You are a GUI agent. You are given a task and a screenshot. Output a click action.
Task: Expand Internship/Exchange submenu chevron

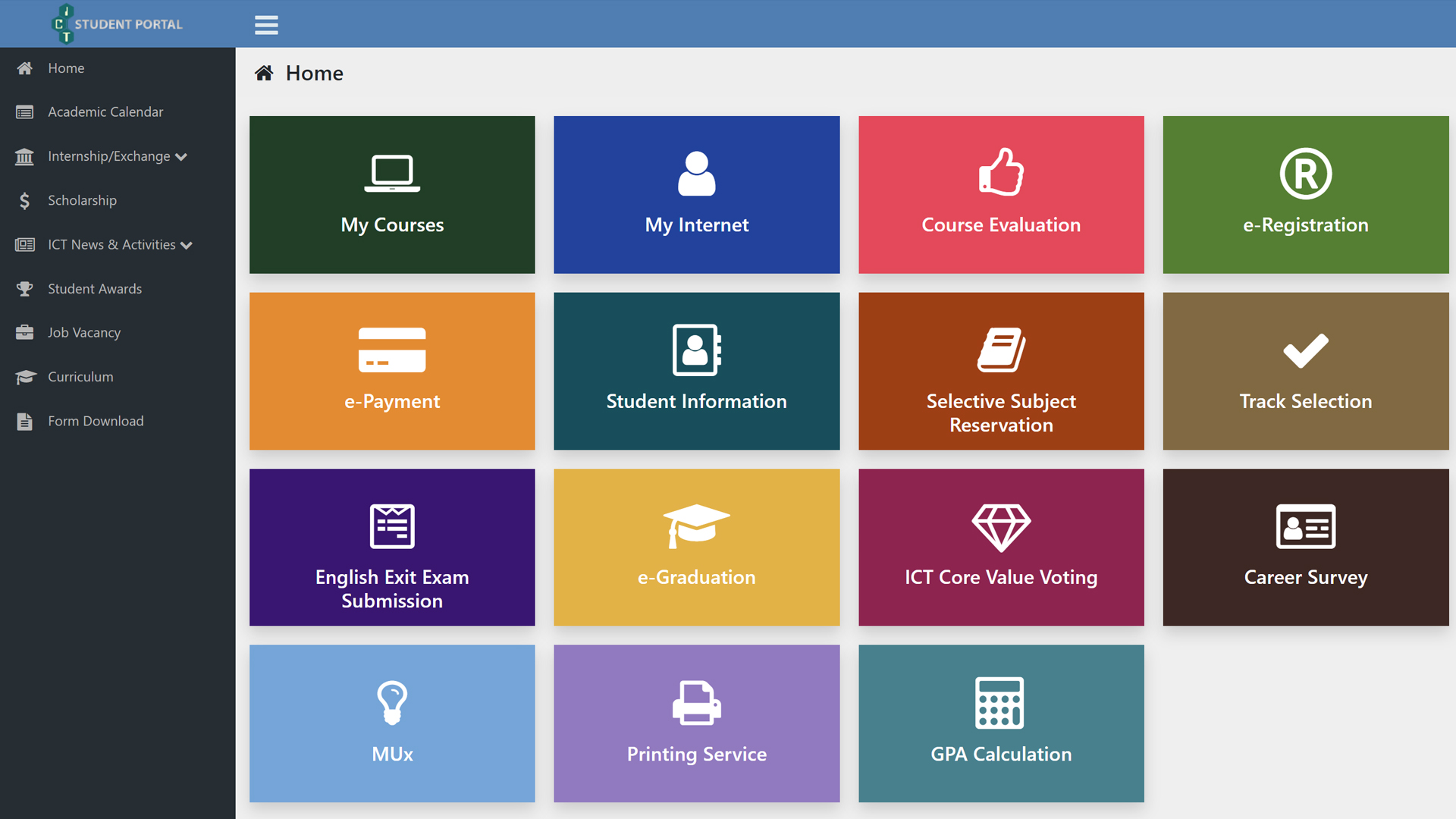[181, 157]
